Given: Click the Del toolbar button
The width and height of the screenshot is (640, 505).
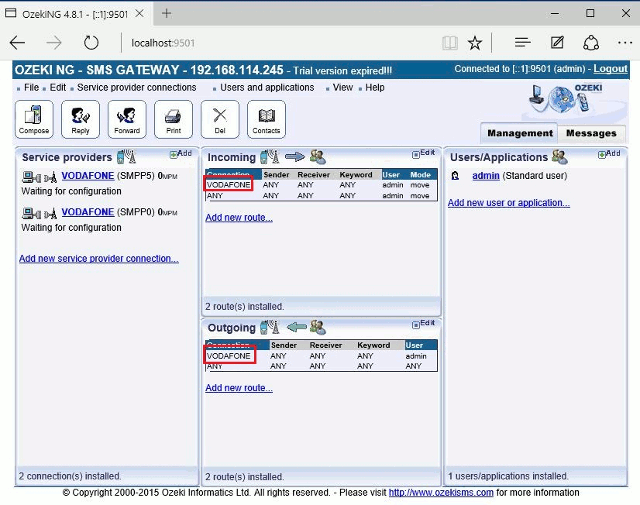Looking at the screenshot, I should [220, 119].
